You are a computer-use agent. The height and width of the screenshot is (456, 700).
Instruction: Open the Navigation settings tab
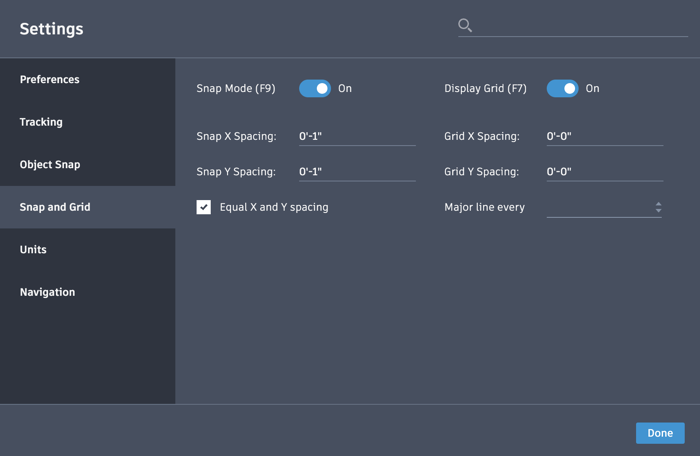click(47, 292)
